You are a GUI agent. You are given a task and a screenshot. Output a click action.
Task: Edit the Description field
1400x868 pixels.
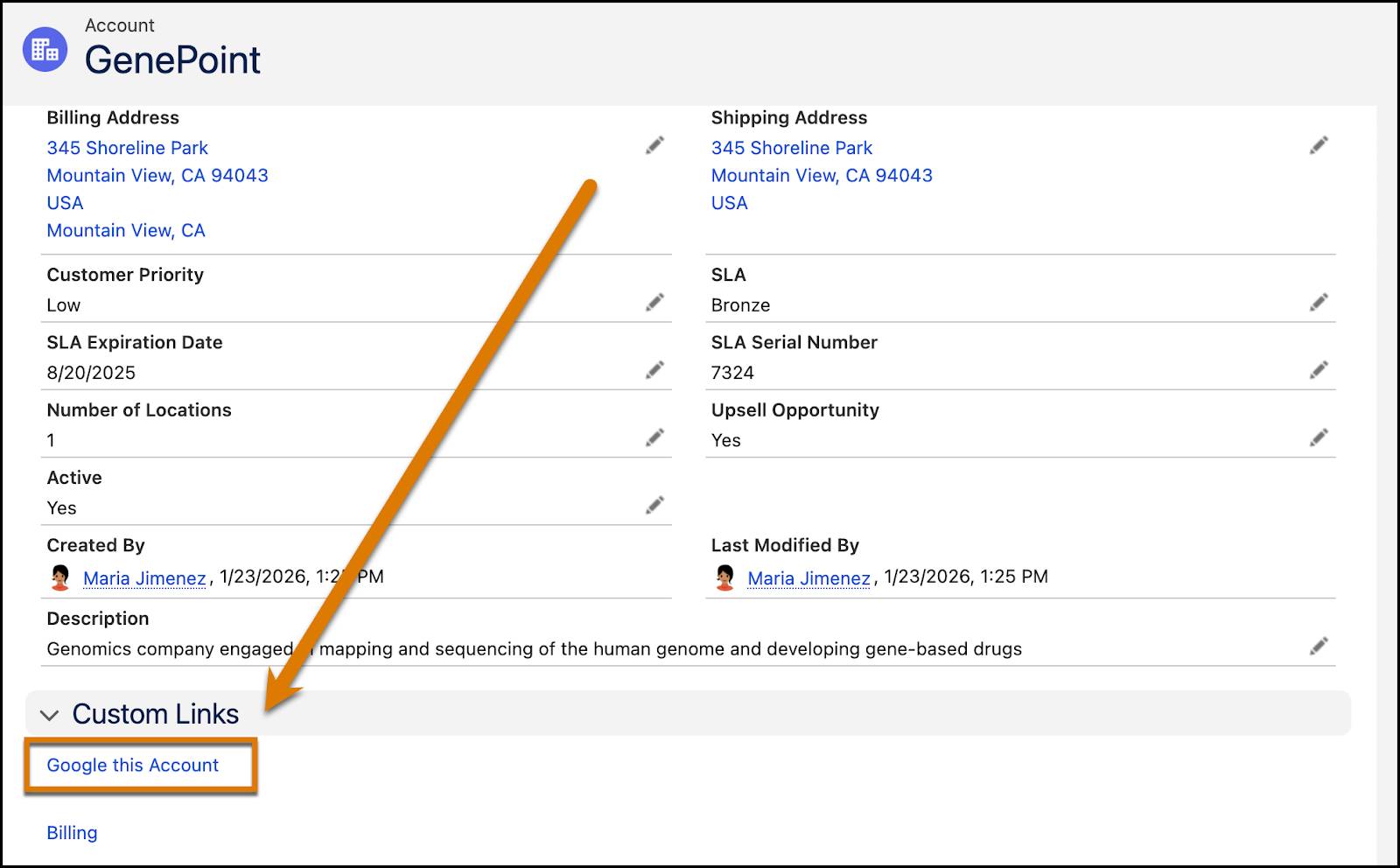click(1319, 647)
